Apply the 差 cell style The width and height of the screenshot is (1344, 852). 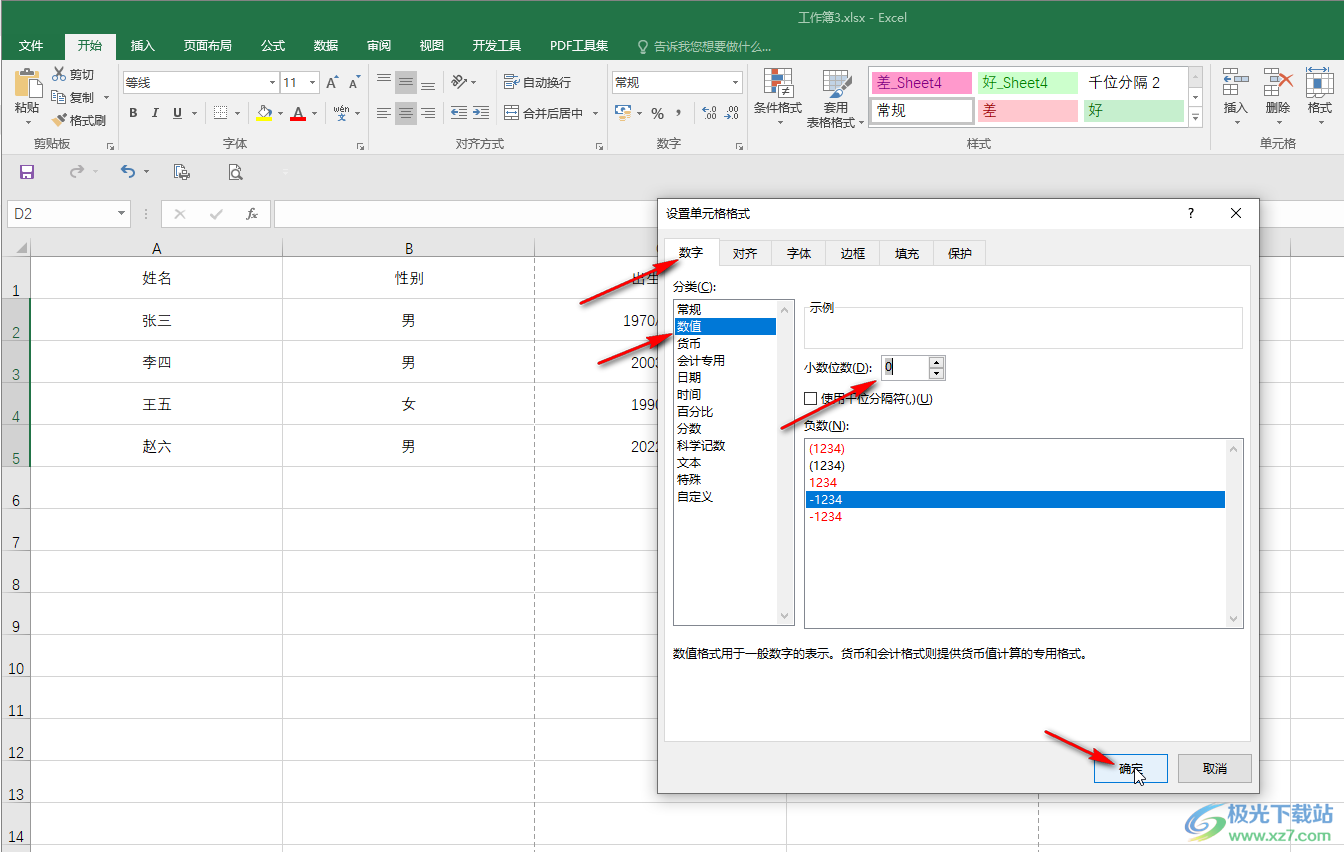(x=1028, y=111)
